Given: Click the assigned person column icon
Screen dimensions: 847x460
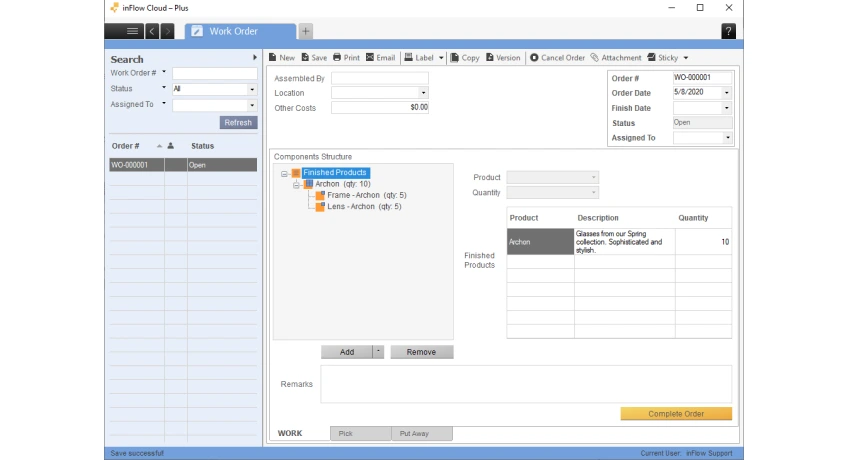Looking at the screenshot, I should [x=171, y=146].
